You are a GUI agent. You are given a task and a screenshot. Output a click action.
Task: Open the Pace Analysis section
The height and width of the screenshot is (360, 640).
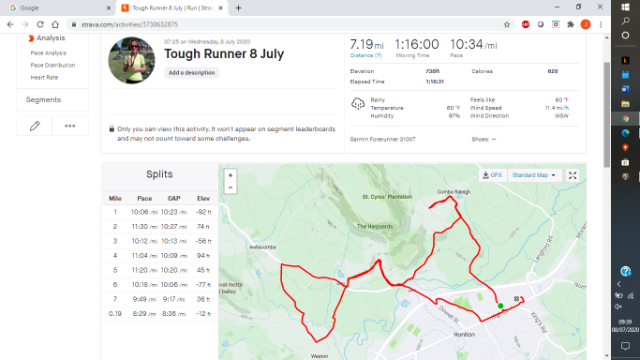(48, 53)
